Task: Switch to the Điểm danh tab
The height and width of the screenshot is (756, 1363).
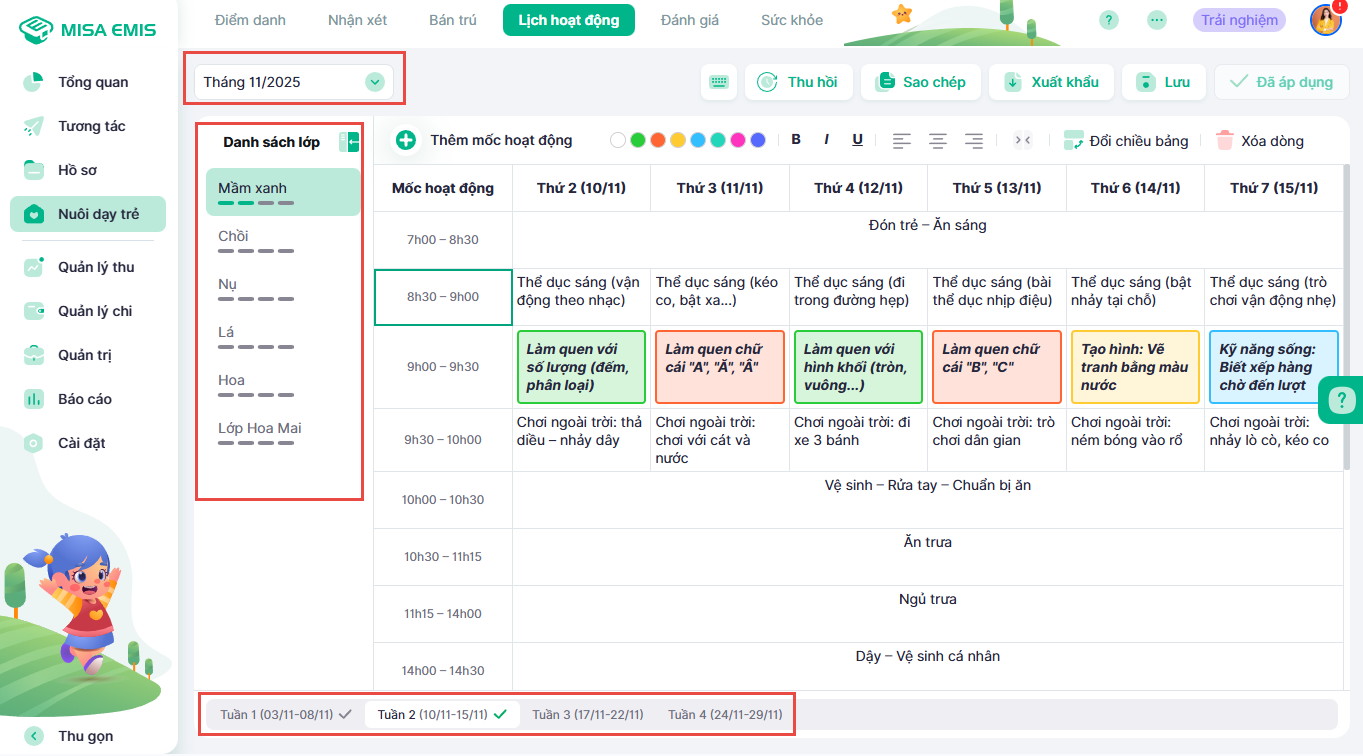Action: click(249, 20)
